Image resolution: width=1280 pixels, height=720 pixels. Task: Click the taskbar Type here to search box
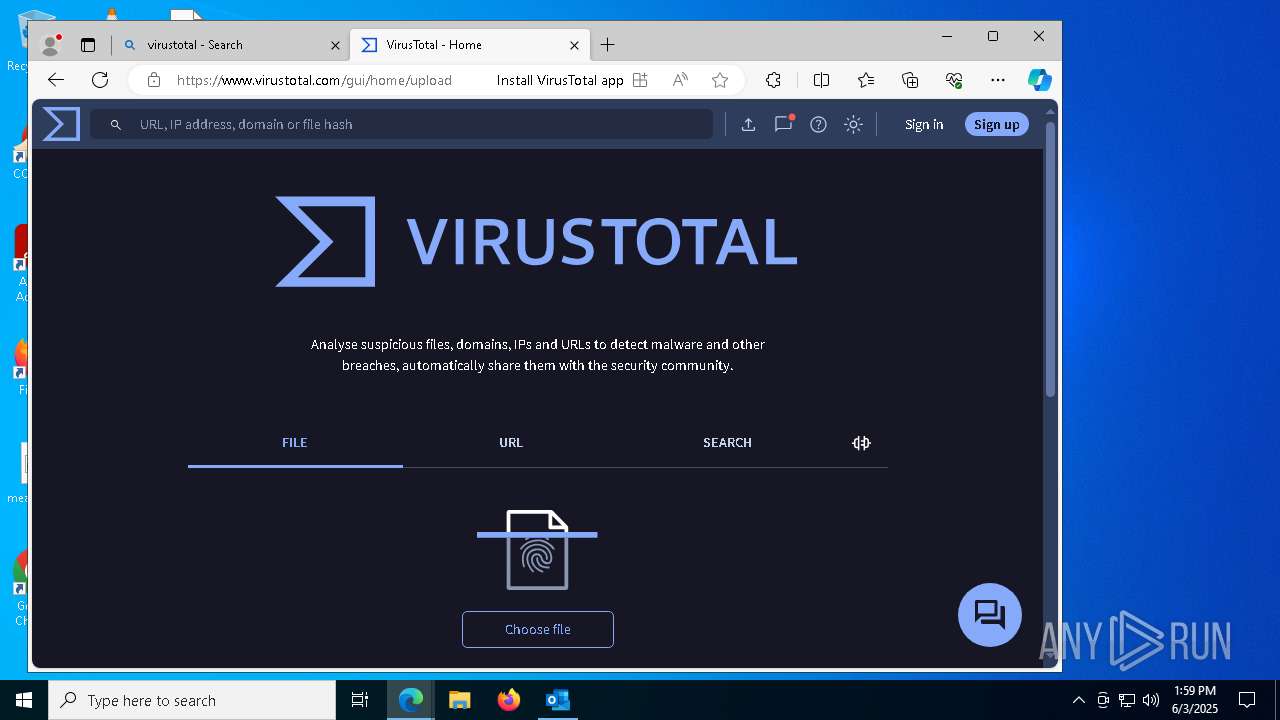point(192,700)
